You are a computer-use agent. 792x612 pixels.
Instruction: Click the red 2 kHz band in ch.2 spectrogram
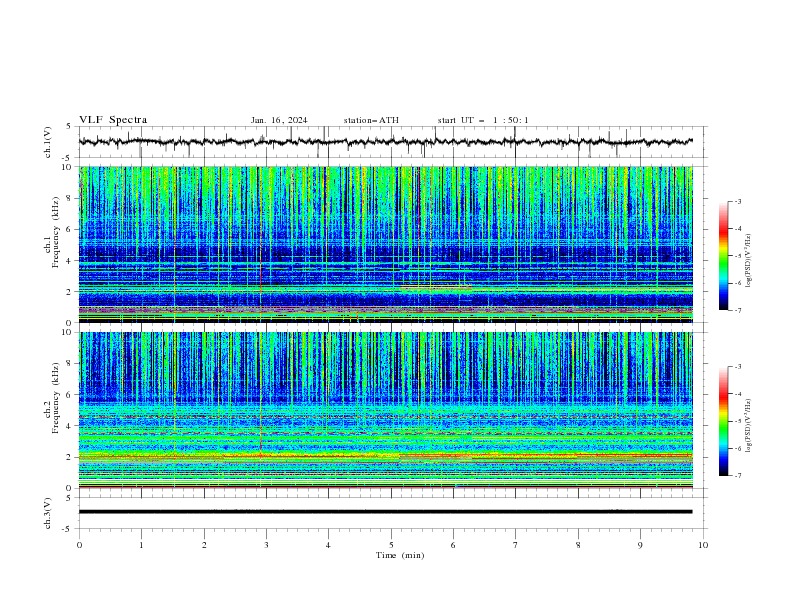click(x=385, y=456)
